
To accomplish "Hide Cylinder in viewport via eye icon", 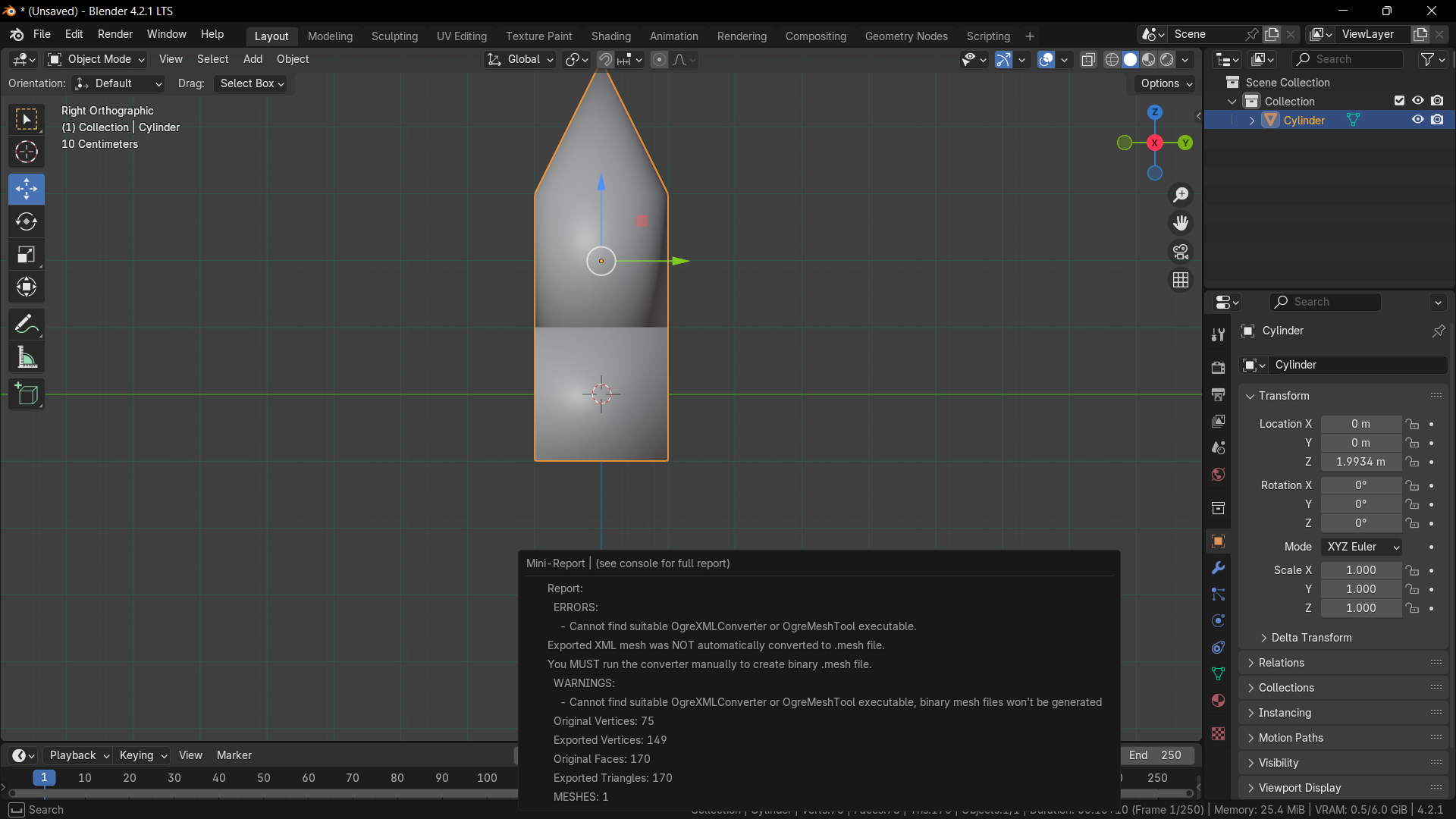I will 1417,120.
